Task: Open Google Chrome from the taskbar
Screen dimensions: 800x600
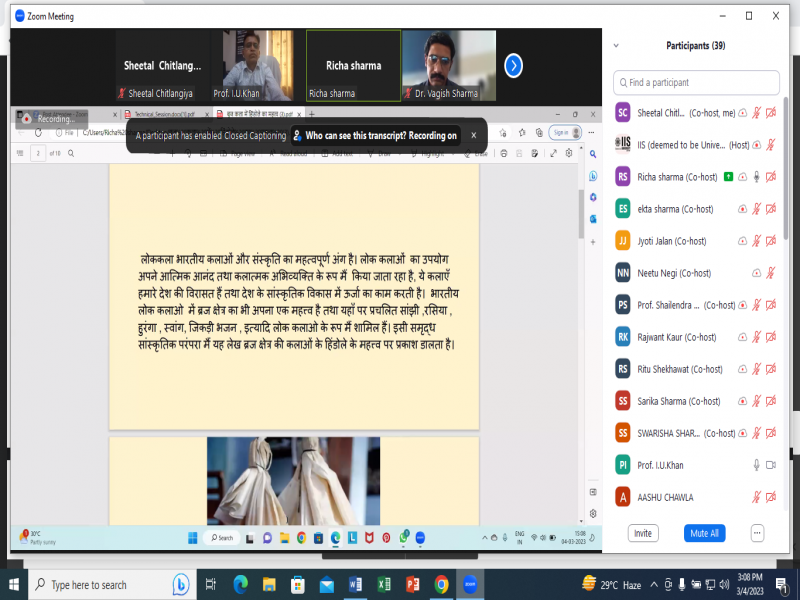Action: 441,584
